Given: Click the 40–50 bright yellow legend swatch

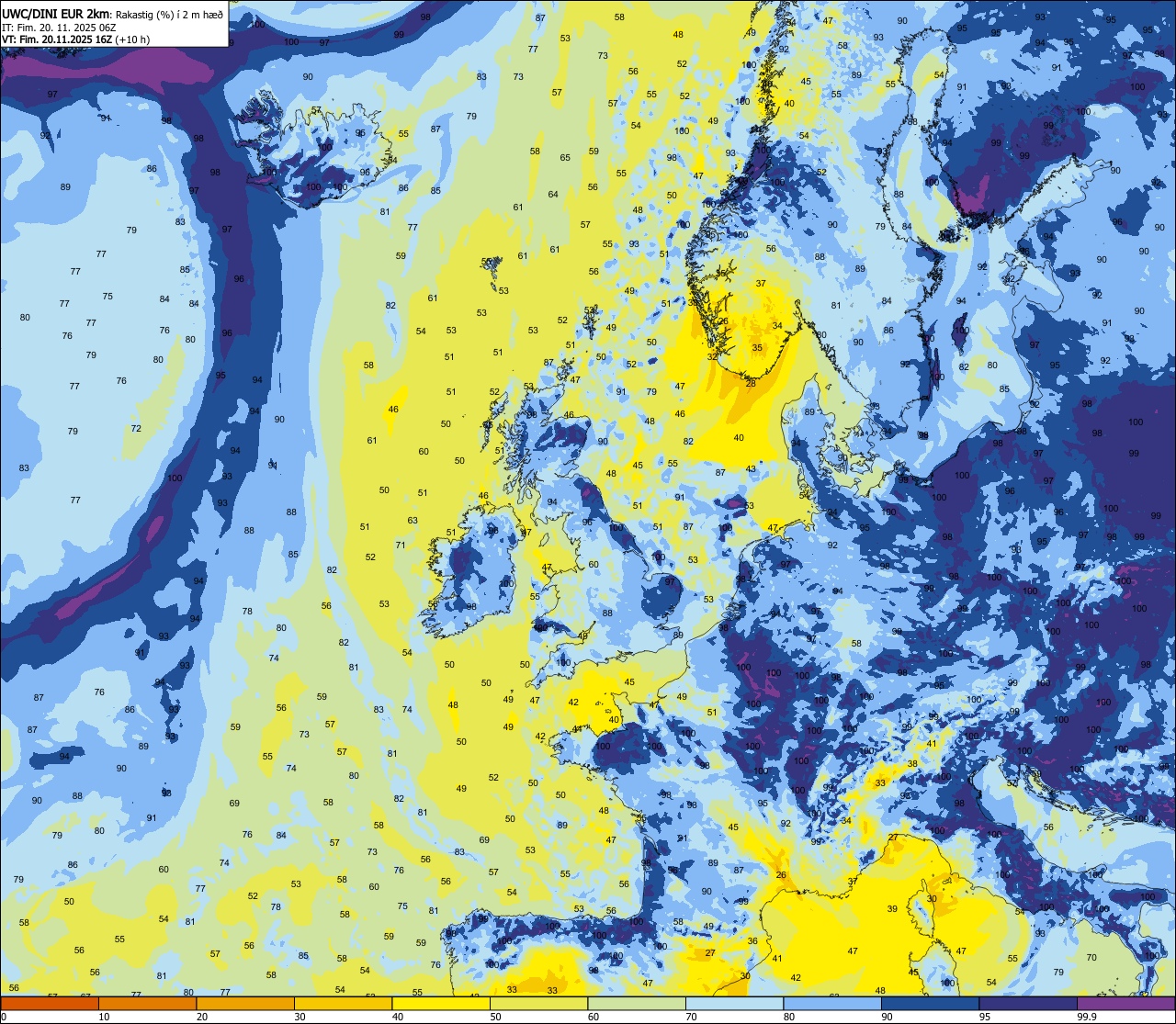Looking at the screenshot, I should (441, 1004).
